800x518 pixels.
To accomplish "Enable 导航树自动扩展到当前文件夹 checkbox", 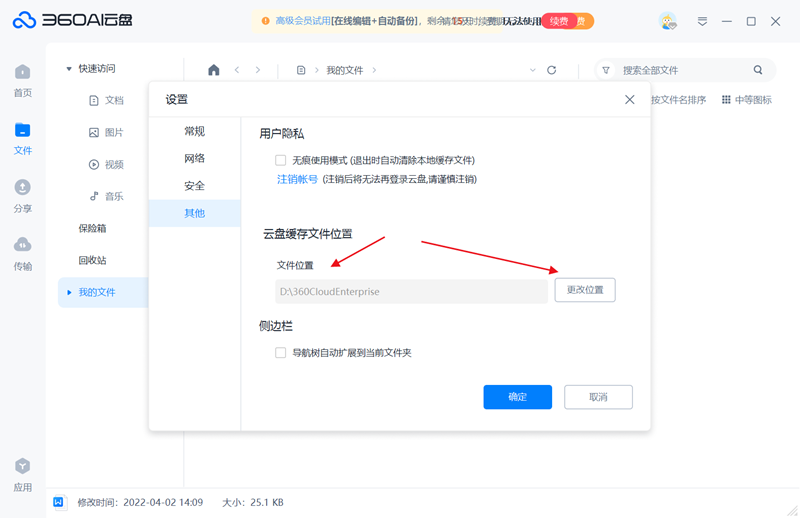I will point(281,353).
